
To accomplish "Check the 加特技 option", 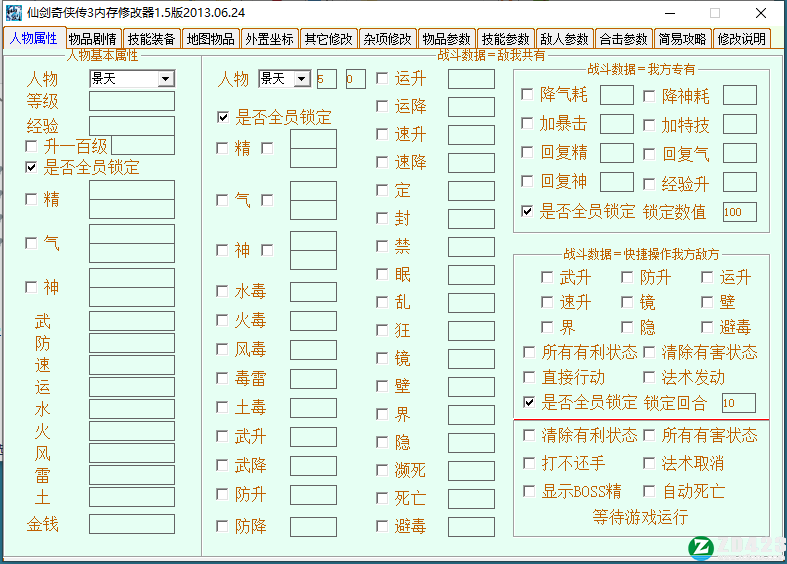I will [x=649, y=125].
